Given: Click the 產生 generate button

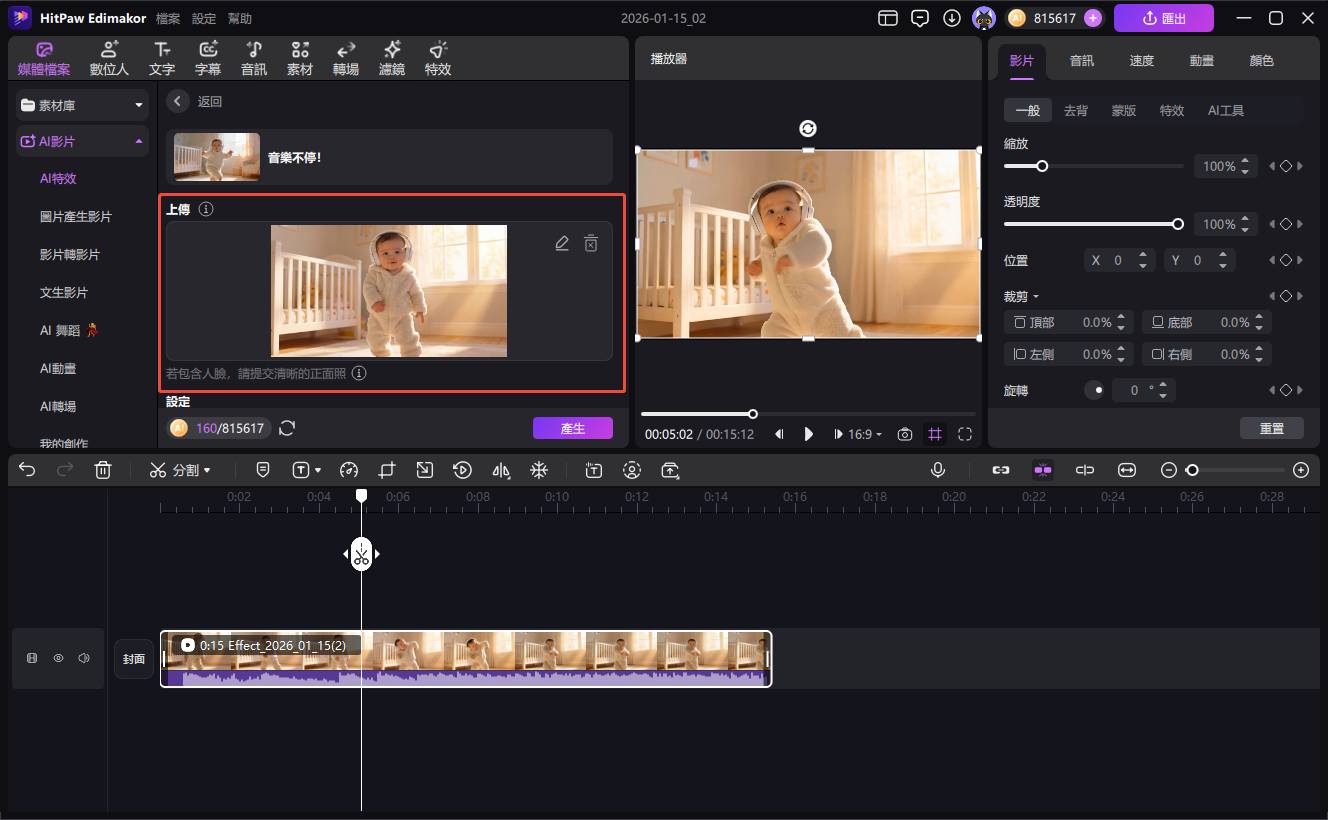Looking at the screenshot, I should pos(572,428).
